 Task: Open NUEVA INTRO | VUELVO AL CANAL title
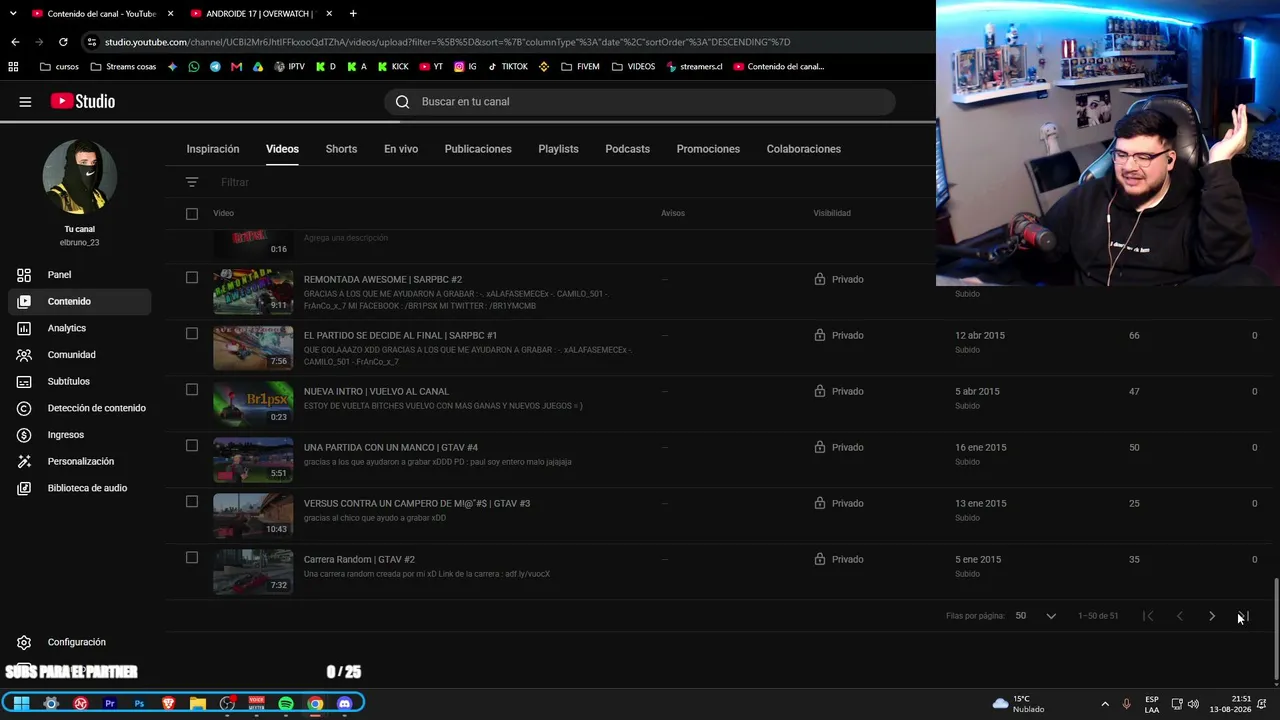376,392
